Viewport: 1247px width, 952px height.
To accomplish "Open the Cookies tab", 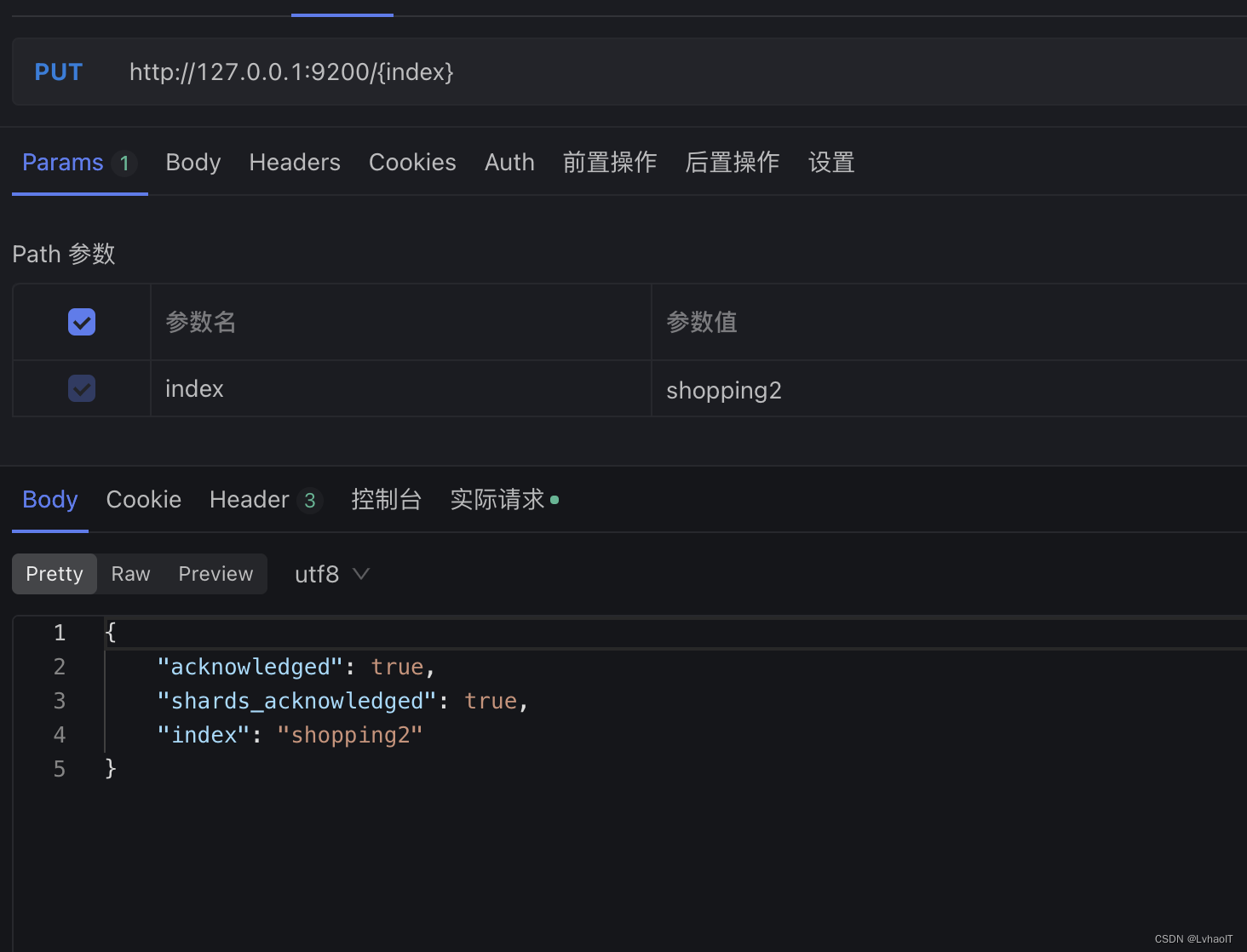I will pos(412,162).
